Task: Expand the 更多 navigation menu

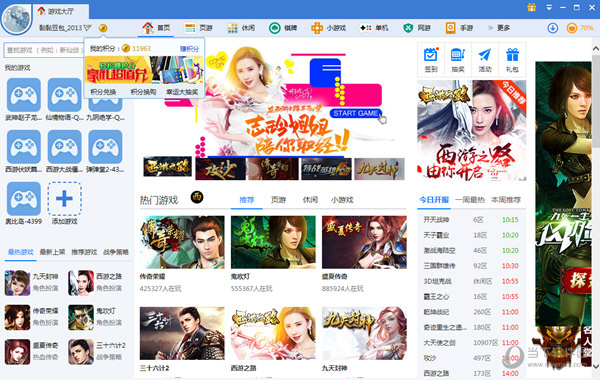Action: coord(499,28)
